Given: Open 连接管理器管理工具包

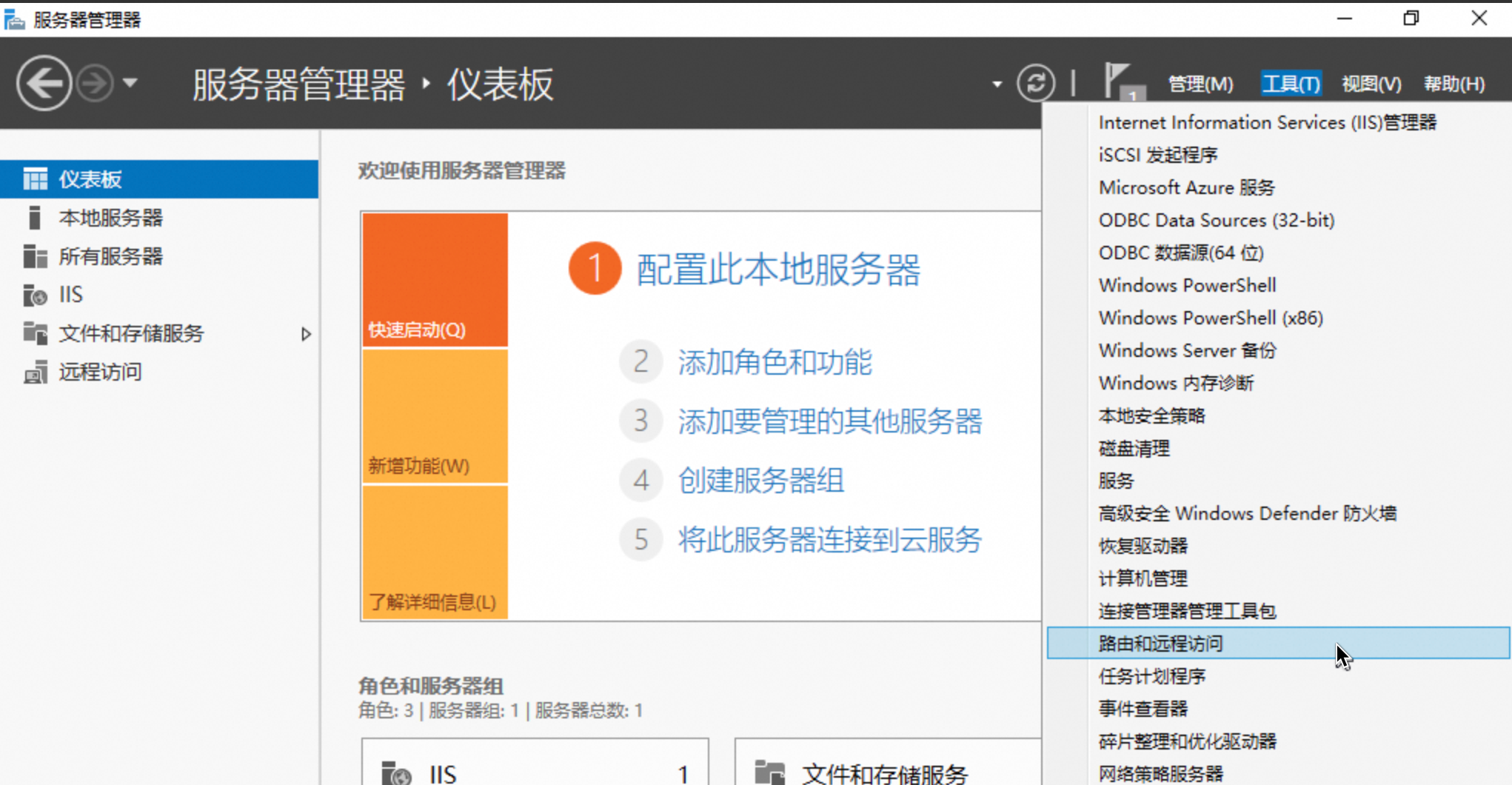Looking at the screenshot, I should [x=1278, y=611].
